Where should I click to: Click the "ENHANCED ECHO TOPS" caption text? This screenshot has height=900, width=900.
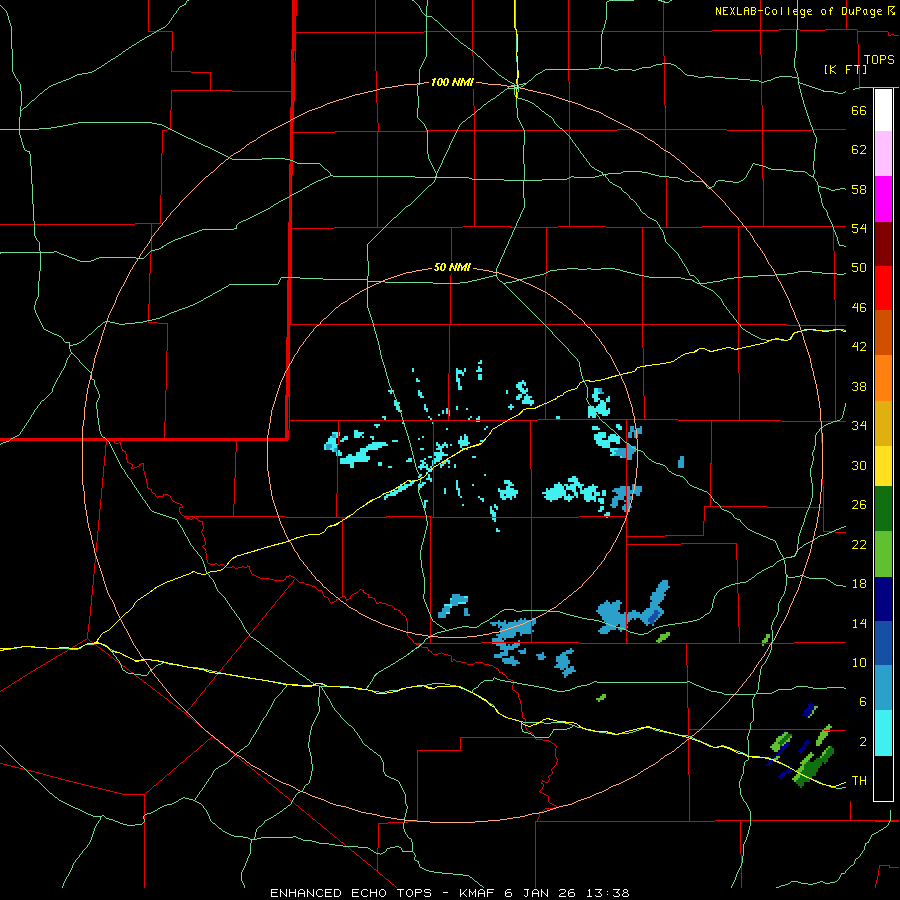[351, 893]
